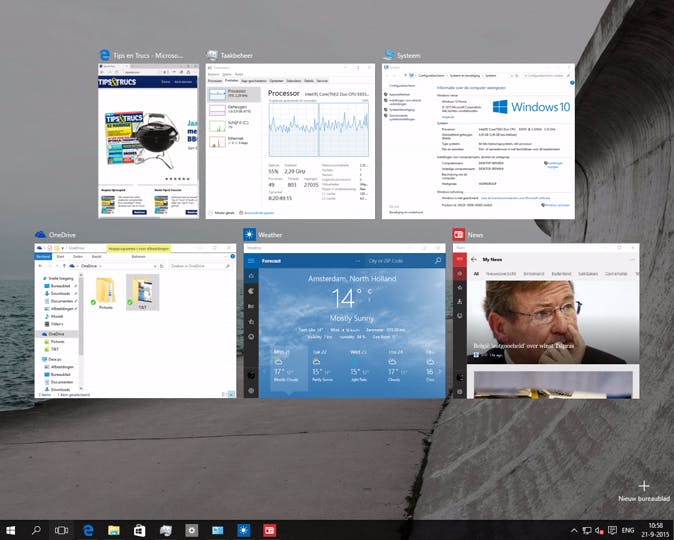Image resolution: width=674 pixels, height=540 pixels.
Task: Open the address bar dropdown in OneDrive window
Action: 155,266
